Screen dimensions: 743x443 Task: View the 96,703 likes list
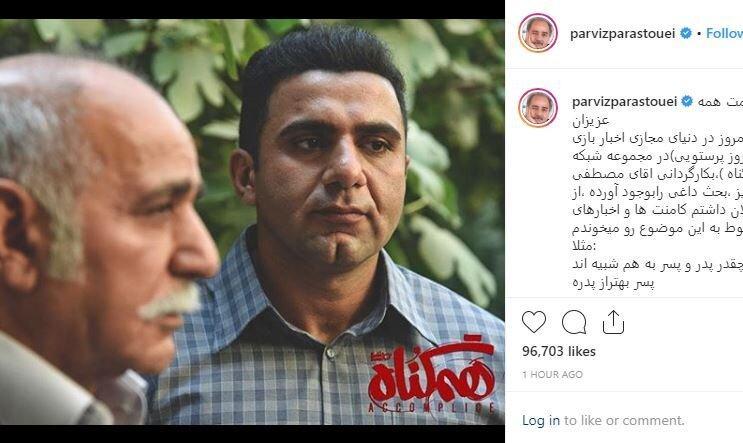point(559,352)
